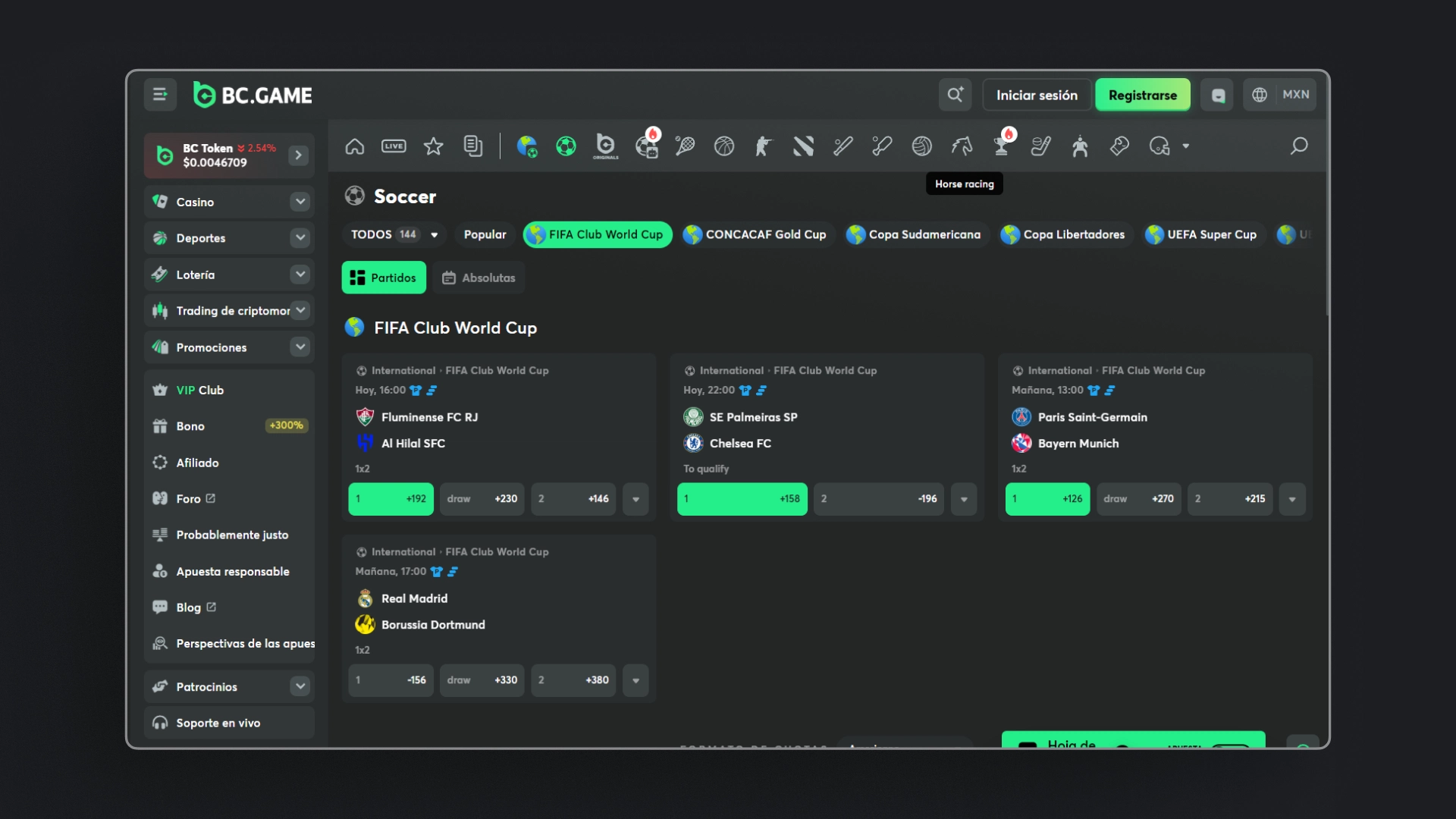Open BC Originals sport icon
The image size is (1456, 819).
606,146
